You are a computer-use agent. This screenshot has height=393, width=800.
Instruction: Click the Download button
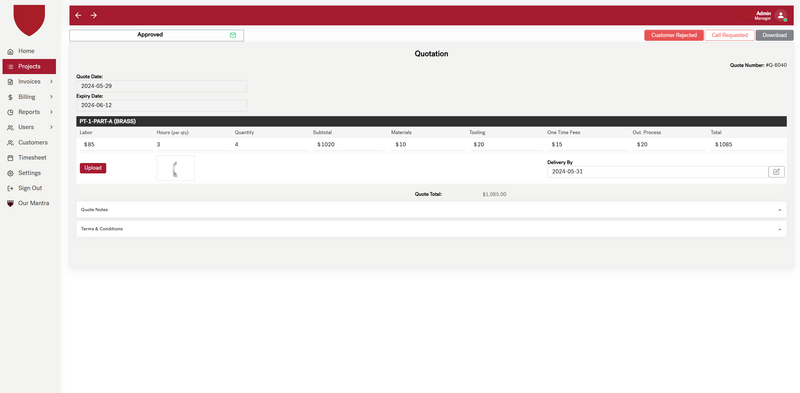(x=774, y=35)
